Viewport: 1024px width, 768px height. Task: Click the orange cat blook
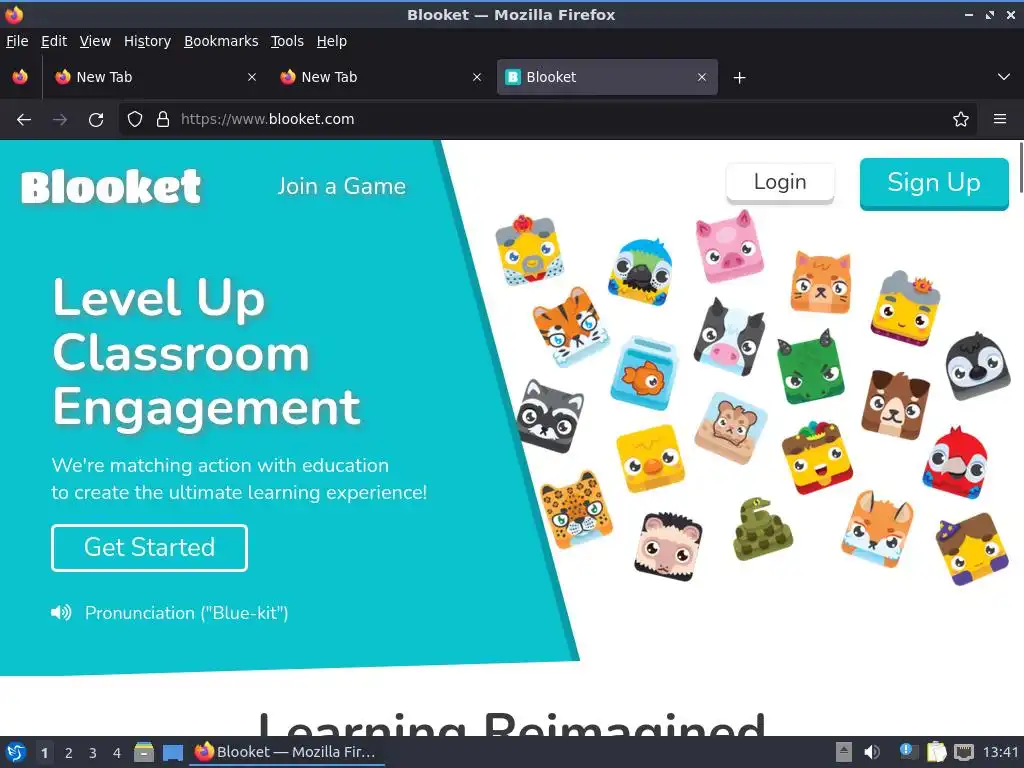(821, 283)
